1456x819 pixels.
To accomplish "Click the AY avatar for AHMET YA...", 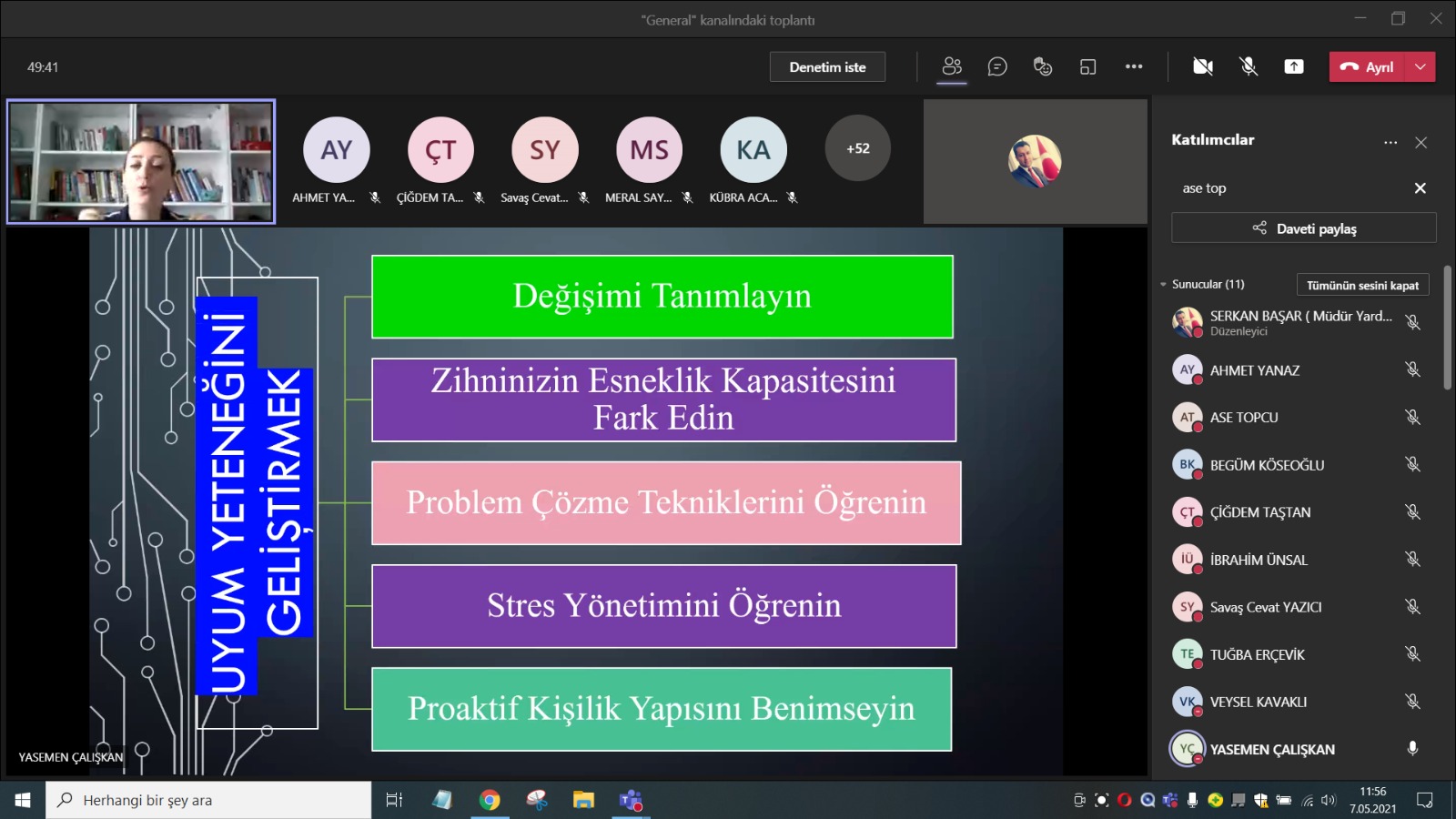I will pyautogui.click(x=336, y=149).
